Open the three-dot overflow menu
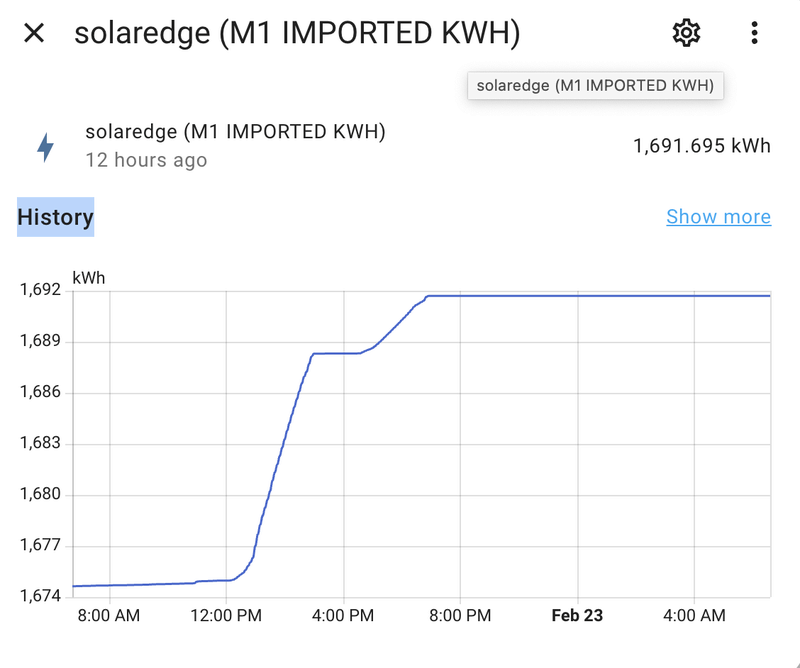 (754, 33)
